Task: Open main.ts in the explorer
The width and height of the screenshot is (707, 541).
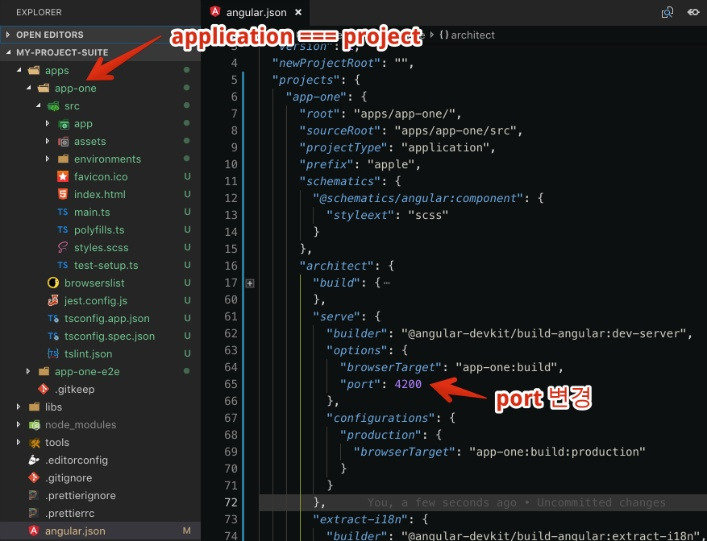Action: click(92, 212)
